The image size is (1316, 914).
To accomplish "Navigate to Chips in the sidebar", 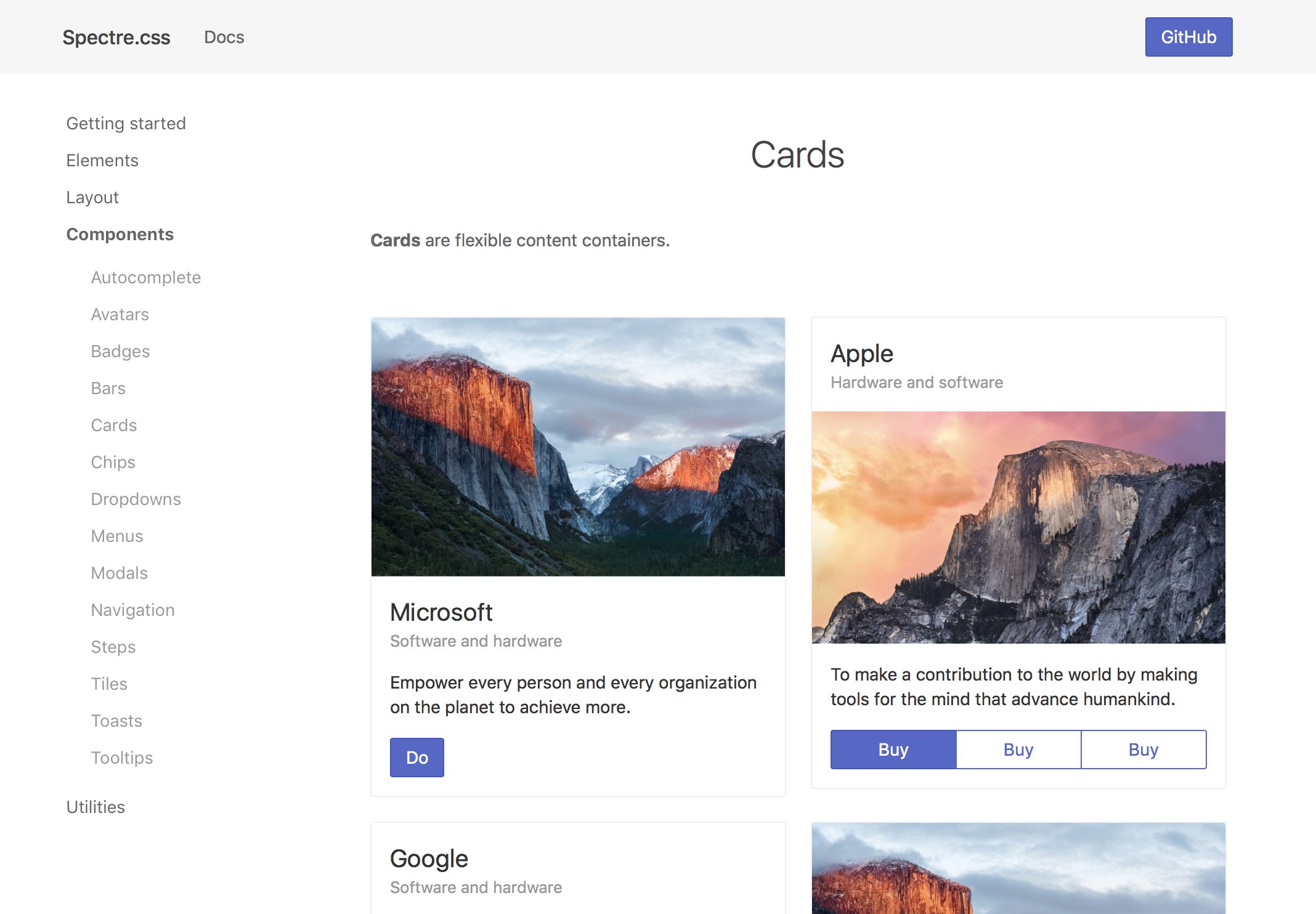I will (x=113, y=462).
